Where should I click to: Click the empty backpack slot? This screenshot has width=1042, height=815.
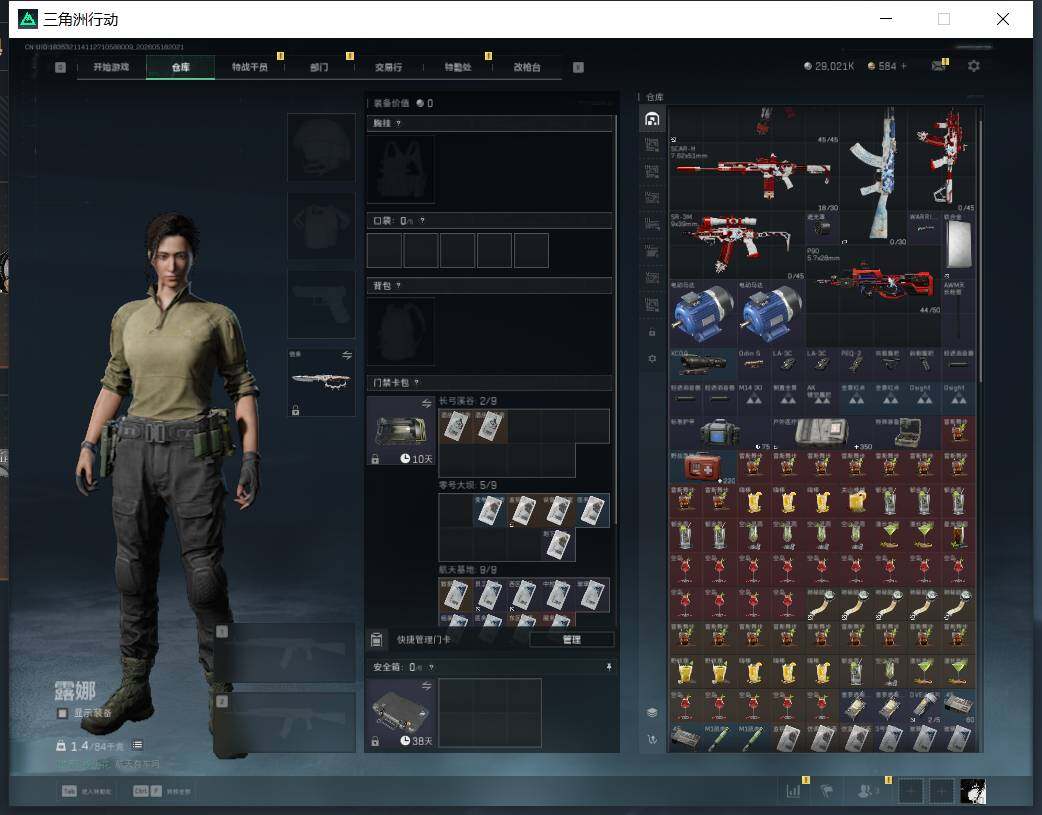(x=401, y=331)
